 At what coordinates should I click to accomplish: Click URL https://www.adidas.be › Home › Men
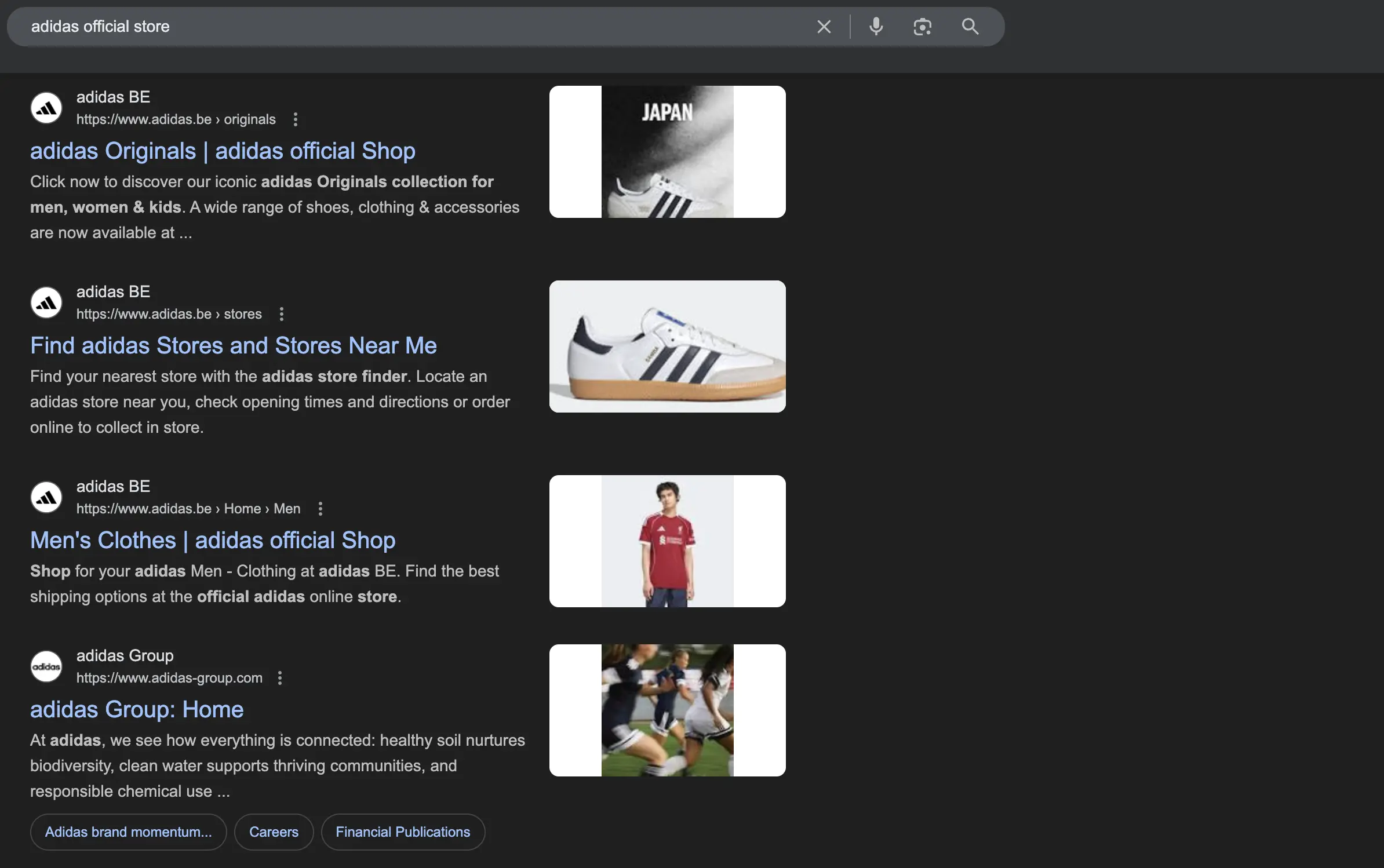(x=188, y=509)
